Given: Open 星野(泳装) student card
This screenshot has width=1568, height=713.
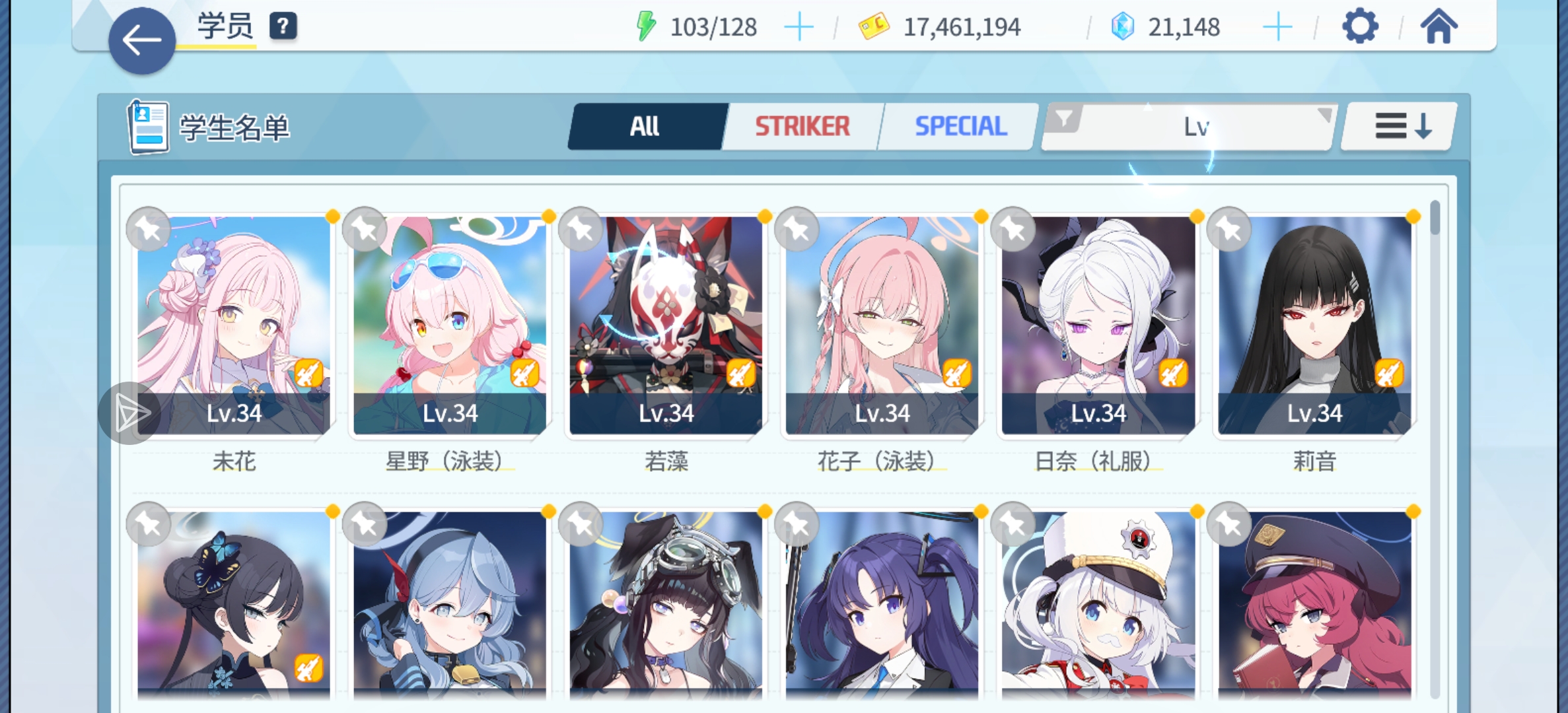Looking at the screenshot, I should pyautogui.click(x=450, y=325).
